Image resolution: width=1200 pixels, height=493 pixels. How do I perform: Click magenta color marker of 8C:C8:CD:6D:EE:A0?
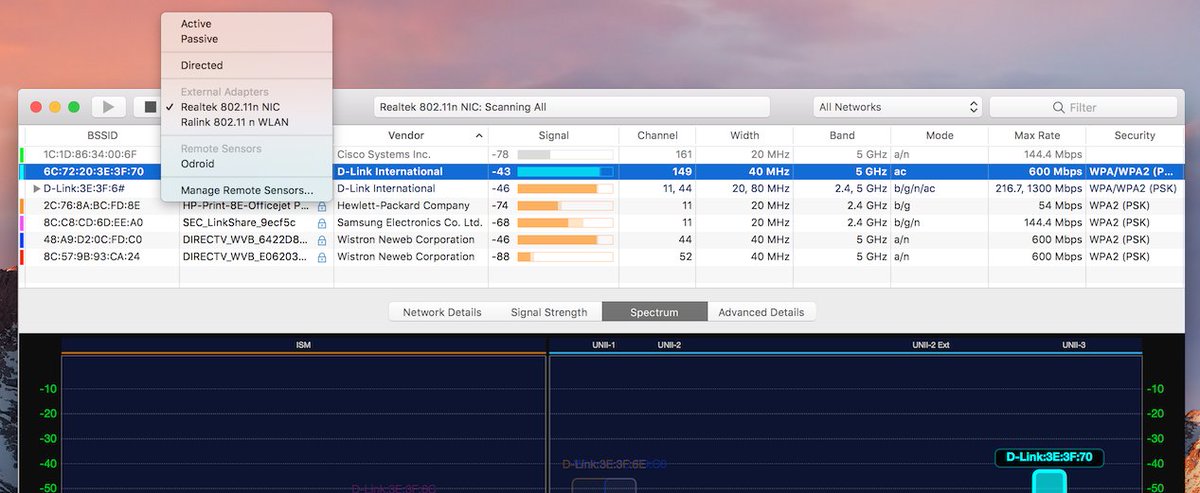[22, 223]
